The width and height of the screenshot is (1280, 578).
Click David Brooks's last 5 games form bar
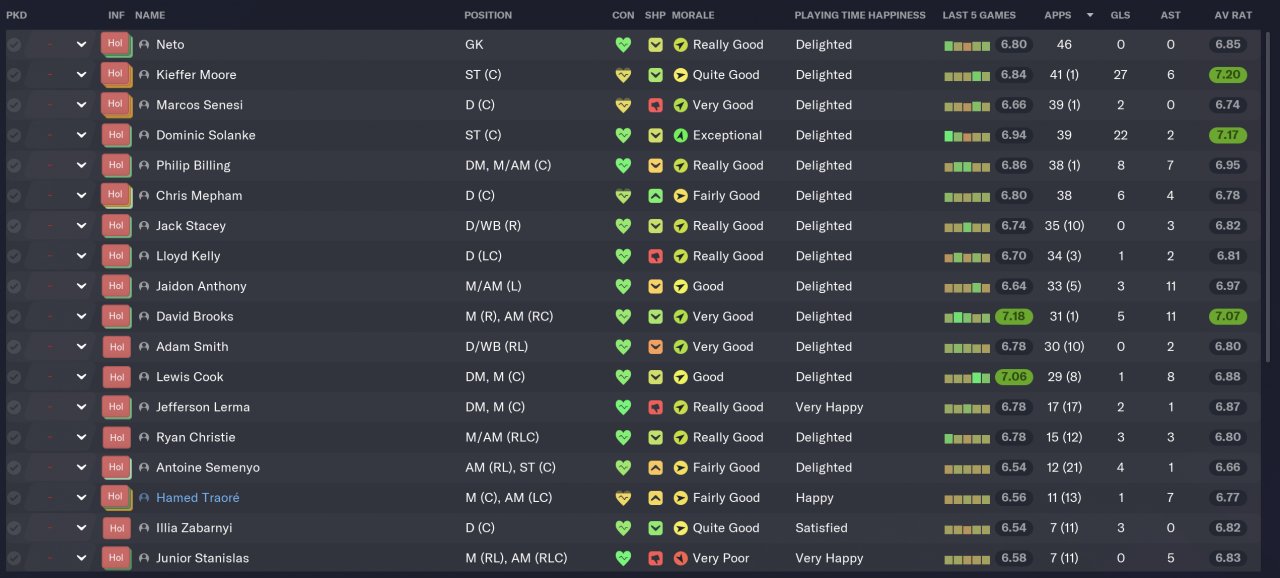click(x=966, y=317)
